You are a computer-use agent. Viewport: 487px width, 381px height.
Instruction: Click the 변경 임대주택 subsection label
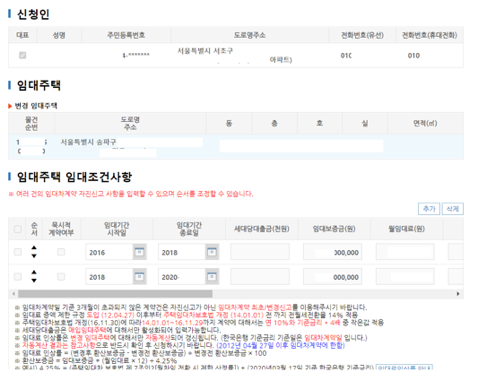[36, 106]
